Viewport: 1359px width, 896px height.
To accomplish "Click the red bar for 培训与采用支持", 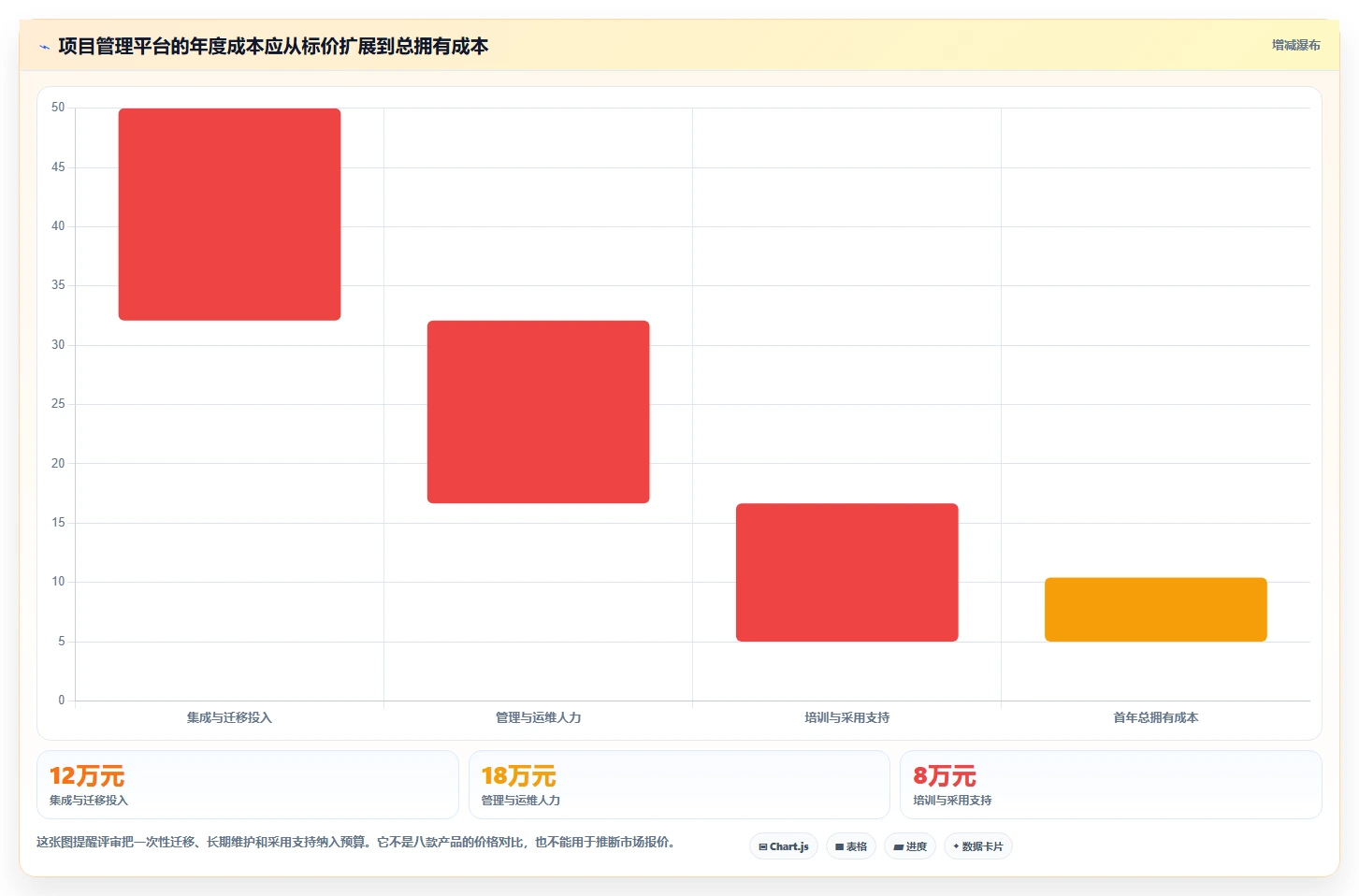I will 846,572.
